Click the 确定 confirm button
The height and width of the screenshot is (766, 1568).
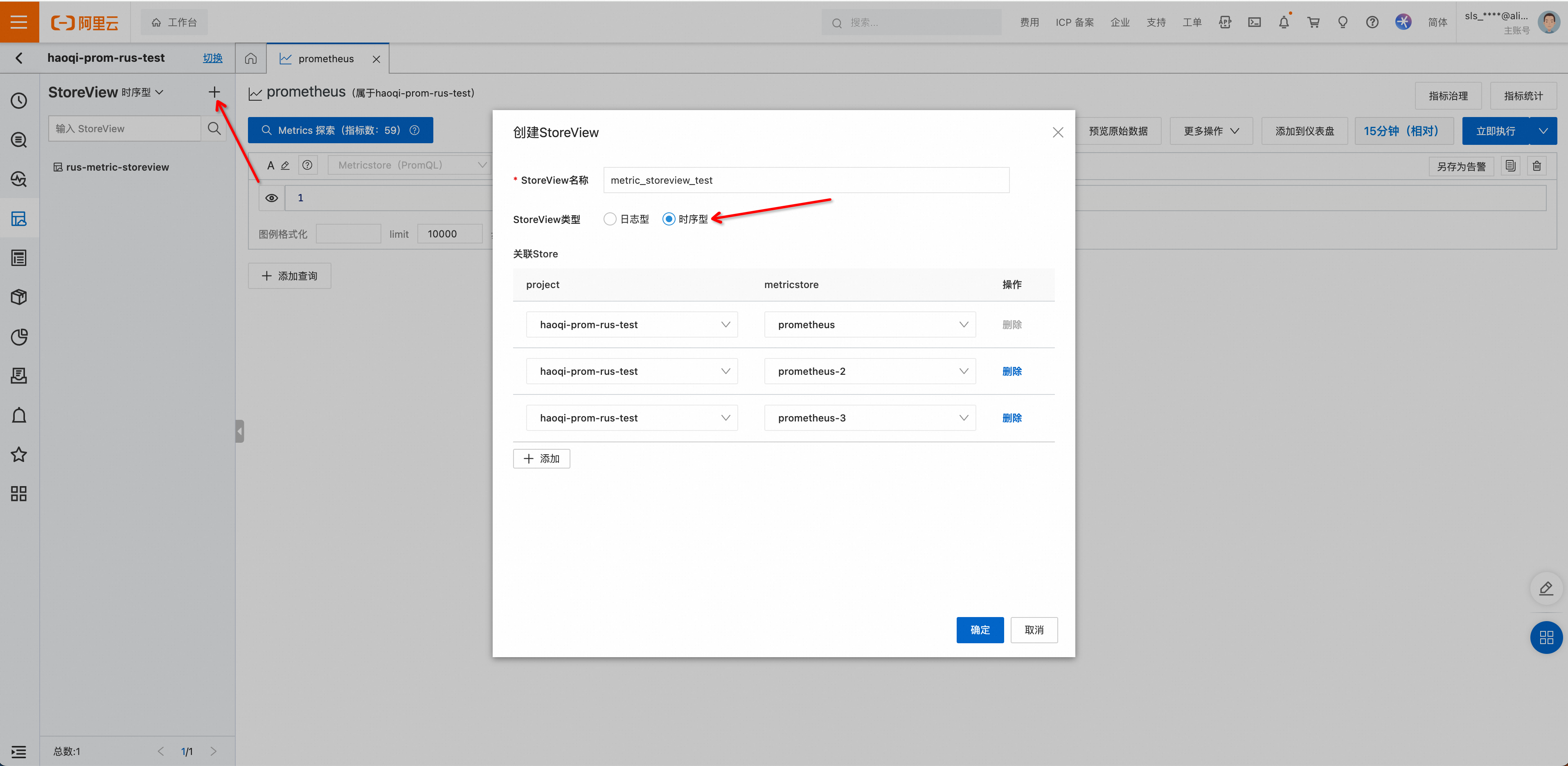[x=980, y=630]
